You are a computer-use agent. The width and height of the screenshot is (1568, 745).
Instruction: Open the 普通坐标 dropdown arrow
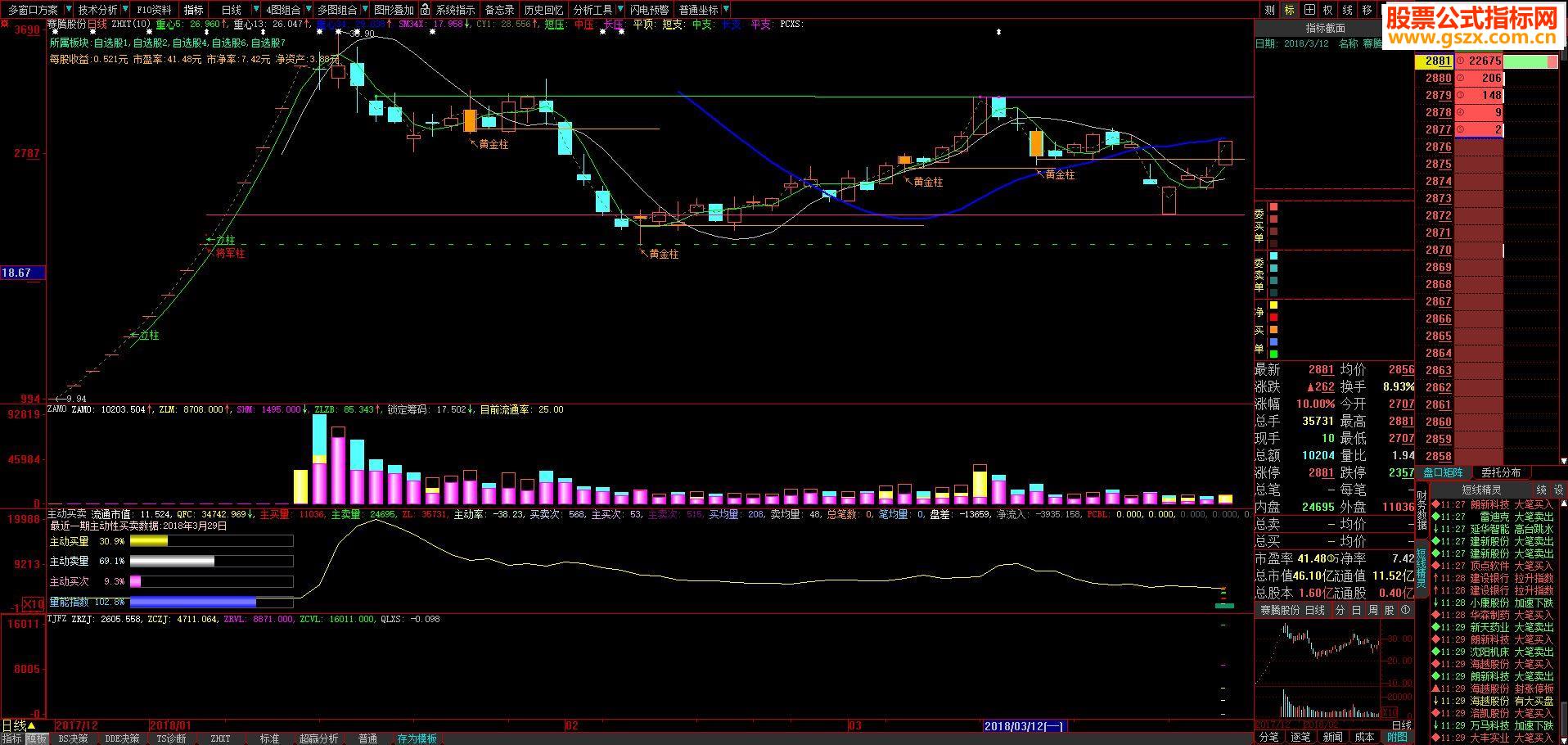click(x=725, y=10)
